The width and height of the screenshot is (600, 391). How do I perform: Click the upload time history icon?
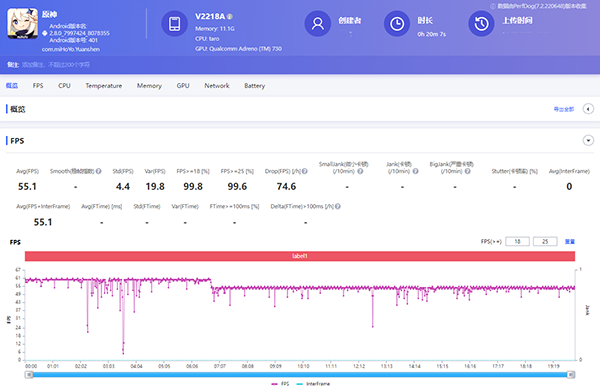pyautogui.click(x=481, y=24)
